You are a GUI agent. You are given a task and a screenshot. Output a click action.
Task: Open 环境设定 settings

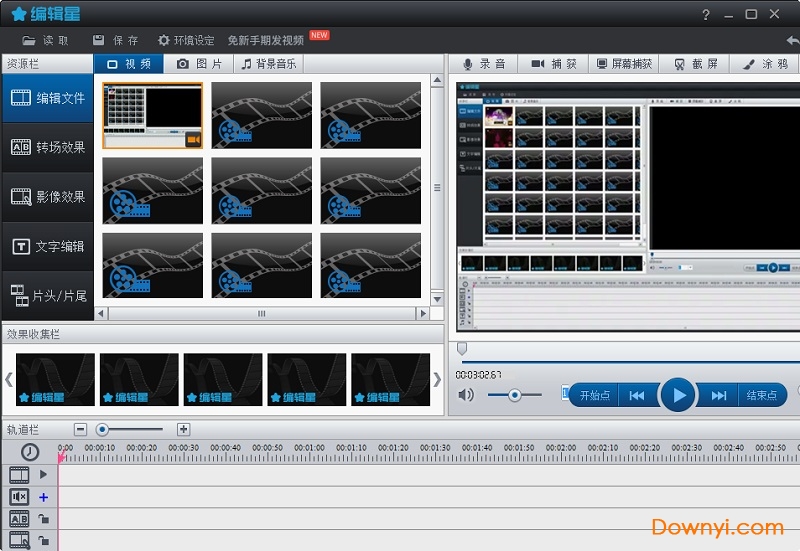coord(186,41)
